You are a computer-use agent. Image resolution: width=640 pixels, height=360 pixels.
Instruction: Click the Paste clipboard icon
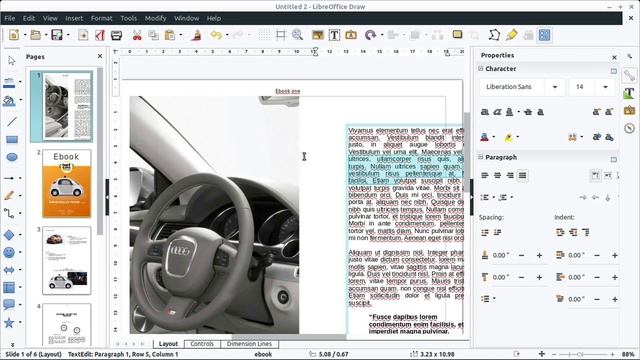[170, 35]
